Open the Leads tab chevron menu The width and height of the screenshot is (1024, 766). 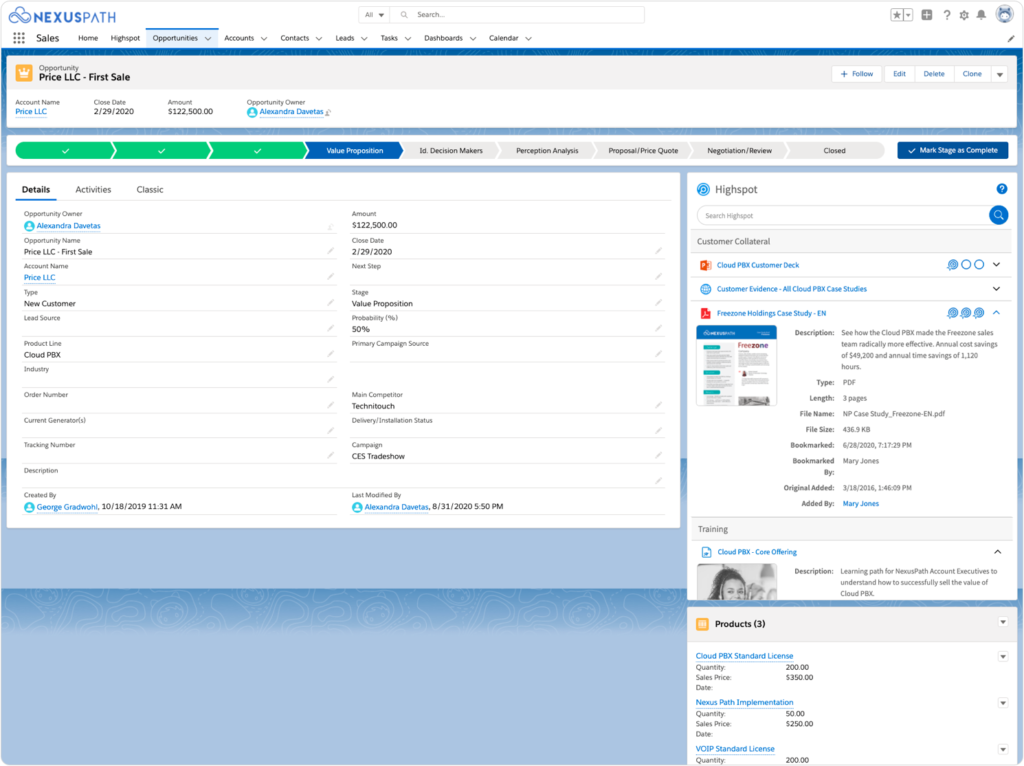click(364, 39)
